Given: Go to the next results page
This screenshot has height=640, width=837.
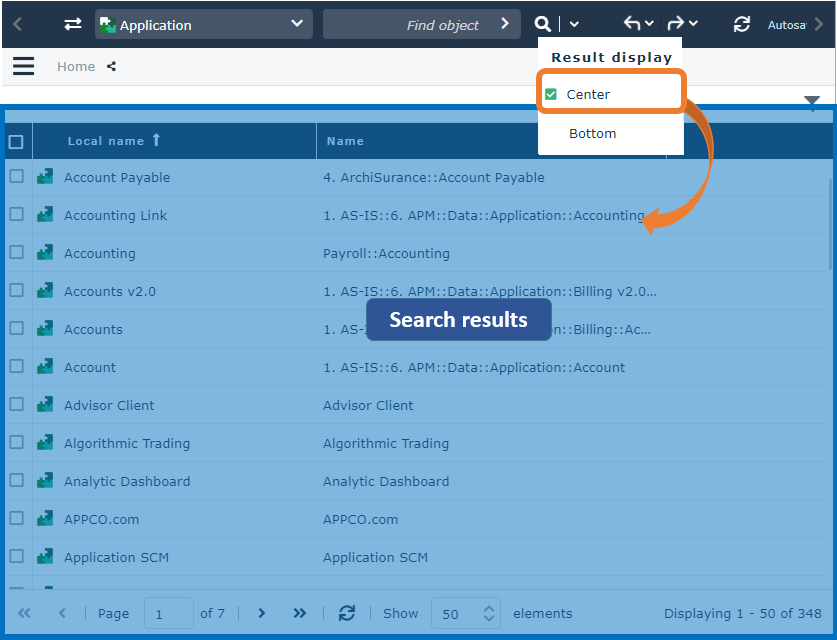Looking at the screenshot, I should (262, 613).
